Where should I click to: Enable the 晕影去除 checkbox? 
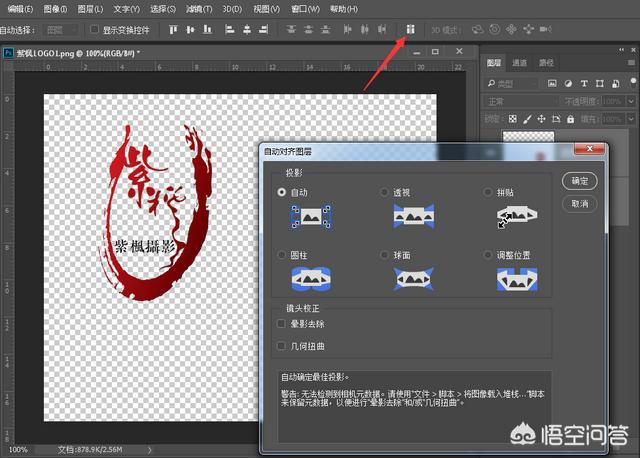click(281, 324)
